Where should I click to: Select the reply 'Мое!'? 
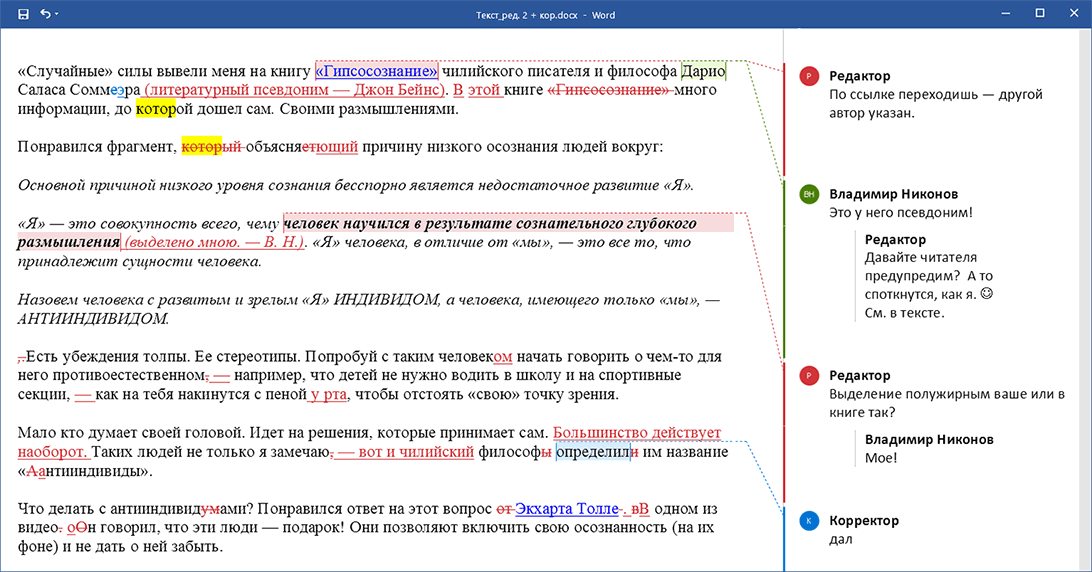[x=880, y=458]
